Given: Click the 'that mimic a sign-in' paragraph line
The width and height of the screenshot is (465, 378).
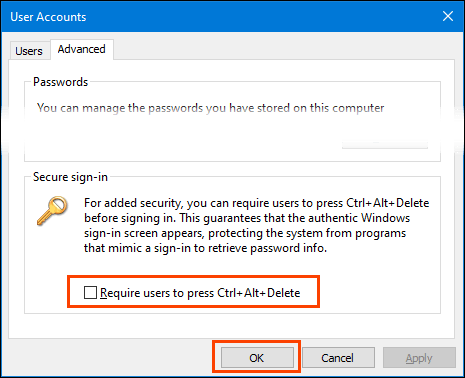Looking at the screenshot, I should (x=205, y=248).
